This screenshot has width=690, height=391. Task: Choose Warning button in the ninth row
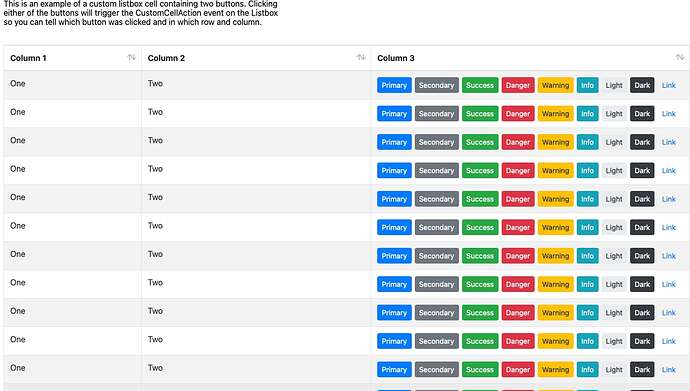555,313
